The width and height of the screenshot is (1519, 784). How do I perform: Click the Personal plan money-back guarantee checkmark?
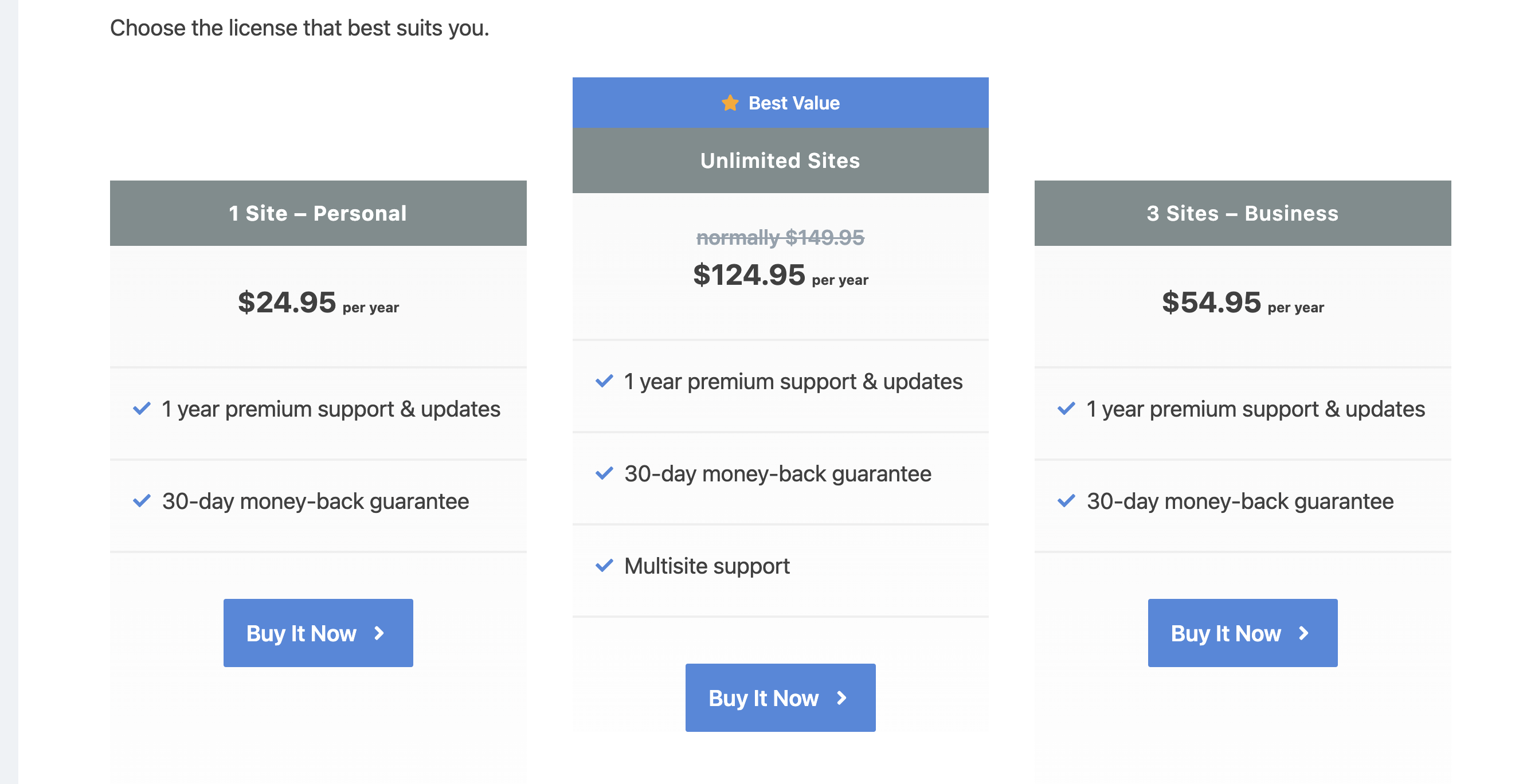[142, 500]
